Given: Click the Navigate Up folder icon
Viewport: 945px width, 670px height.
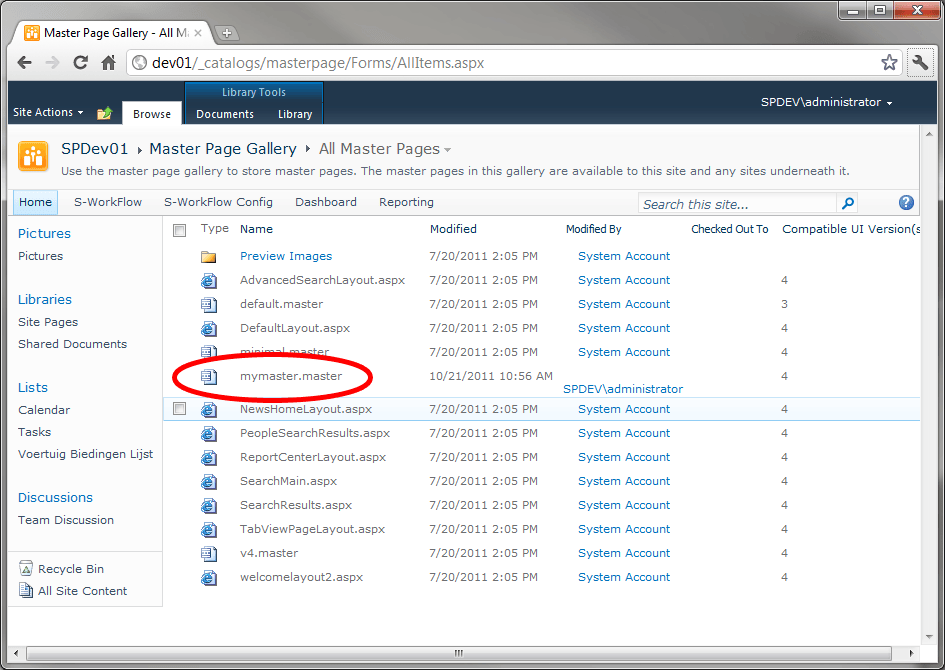Looking at the screenshot, I should pyautogui.click(x=104, y=113).
